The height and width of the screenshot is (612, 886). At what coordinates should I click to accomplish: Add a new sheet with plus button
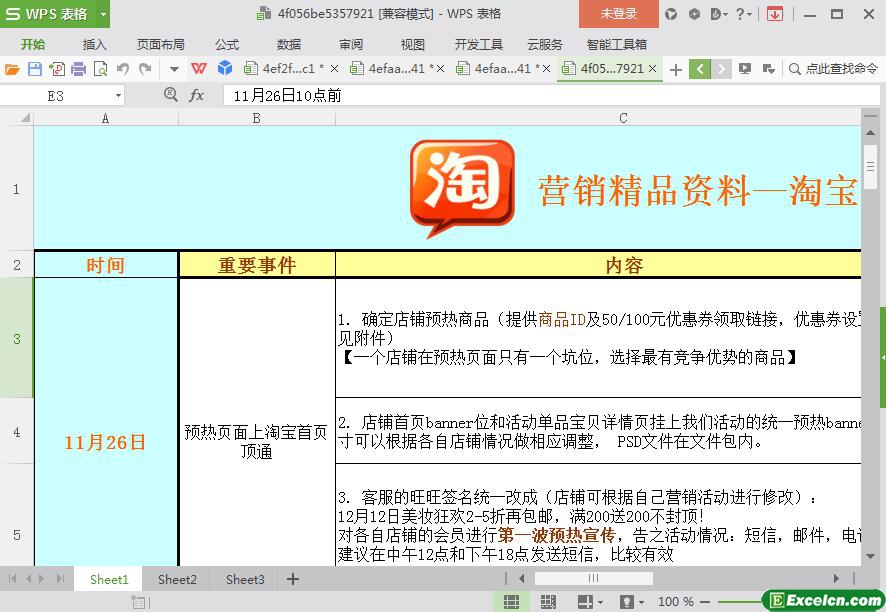(293, 579)
